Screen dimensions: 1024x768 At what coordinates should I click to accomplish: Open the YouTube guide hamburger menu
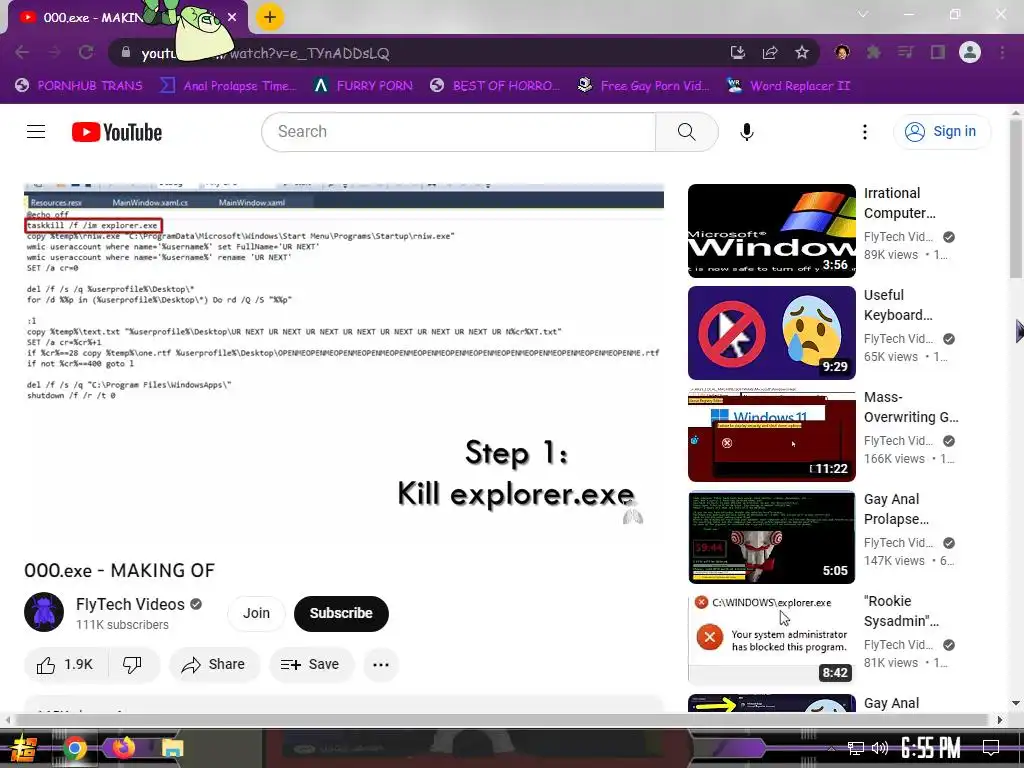click(x=36, y=132)
